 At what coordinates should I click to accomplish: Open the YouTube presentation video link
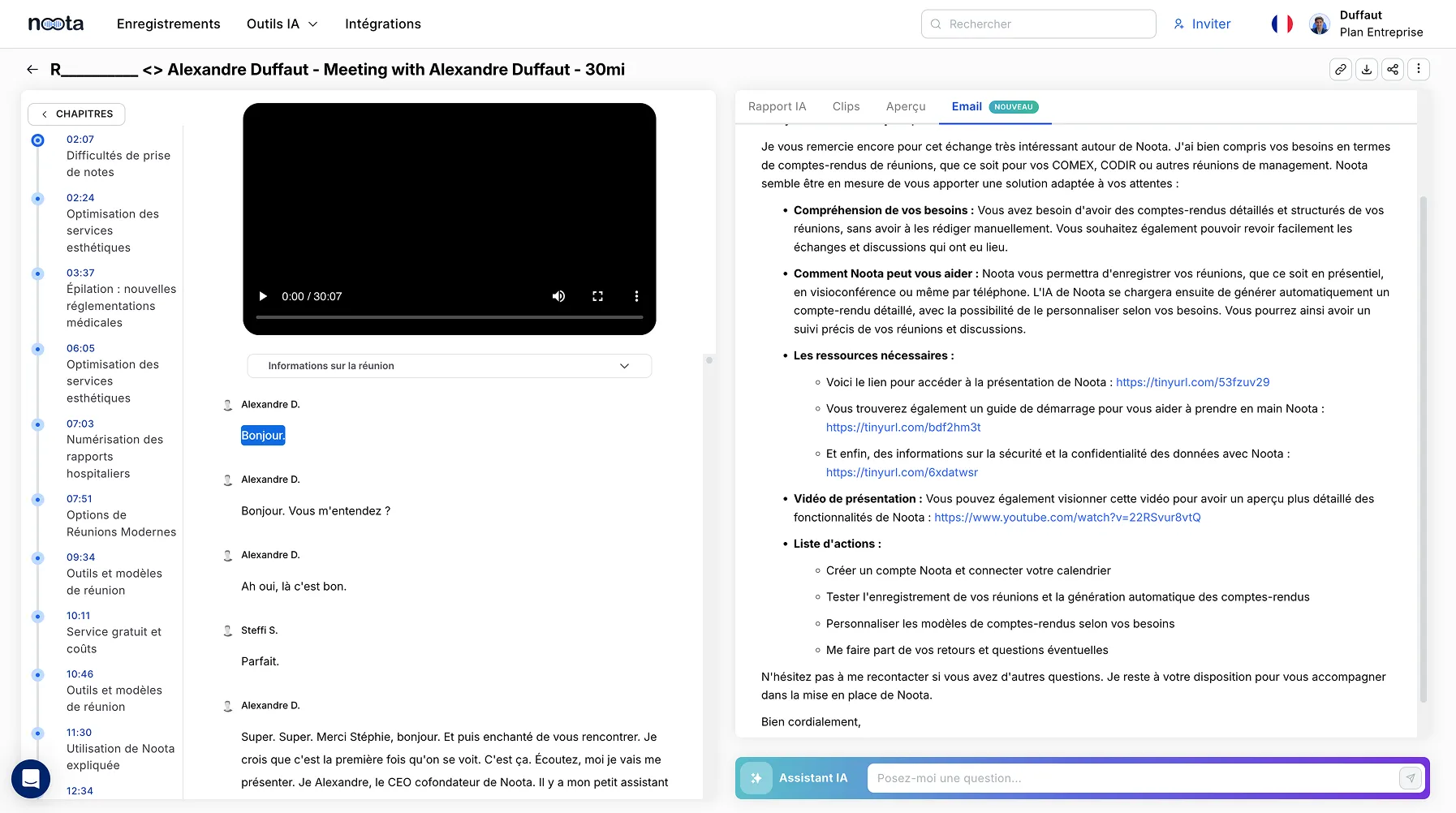click(x=1066, y=518)
